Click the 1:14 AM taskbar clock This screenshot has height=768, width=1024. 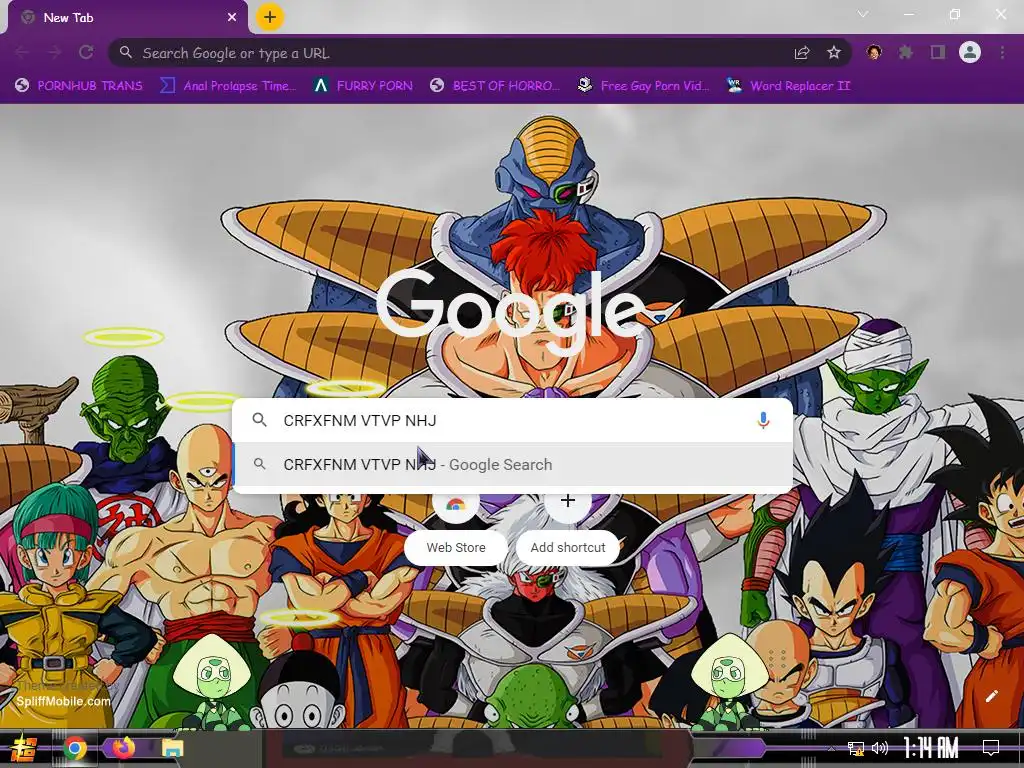(931, 748)
